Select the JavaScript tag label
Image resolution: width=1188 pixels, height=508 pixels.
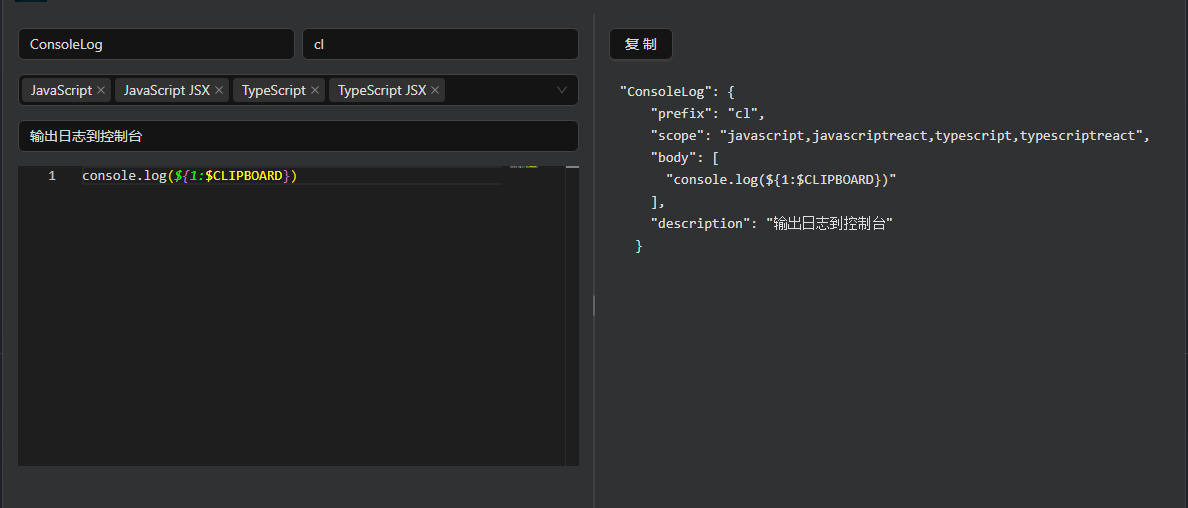pyautogui.click(x=61, y=90)
